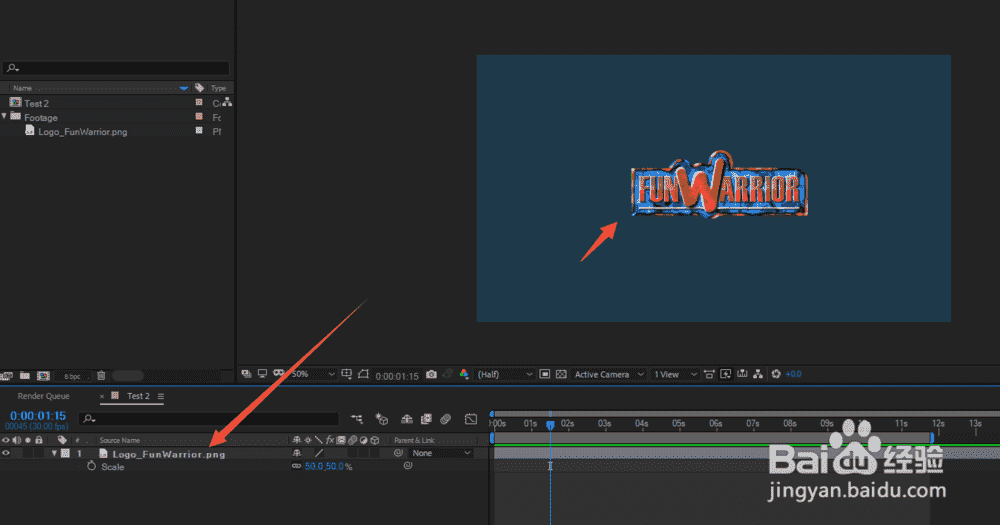Click the 05s mark on the time ruler
The width and height of the screenshot is (1000, 525).
[679, 424]
